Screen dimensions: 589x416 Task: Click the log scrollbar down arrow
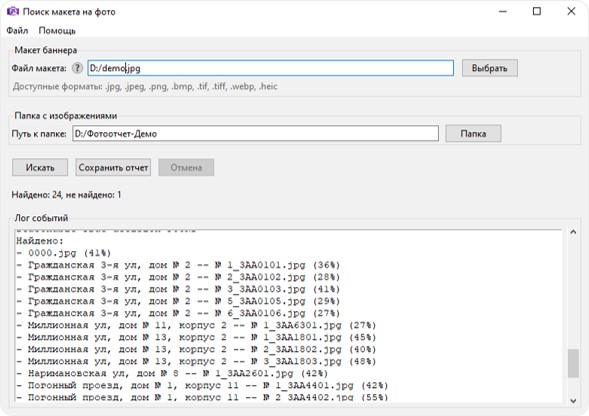coord(573,400)
